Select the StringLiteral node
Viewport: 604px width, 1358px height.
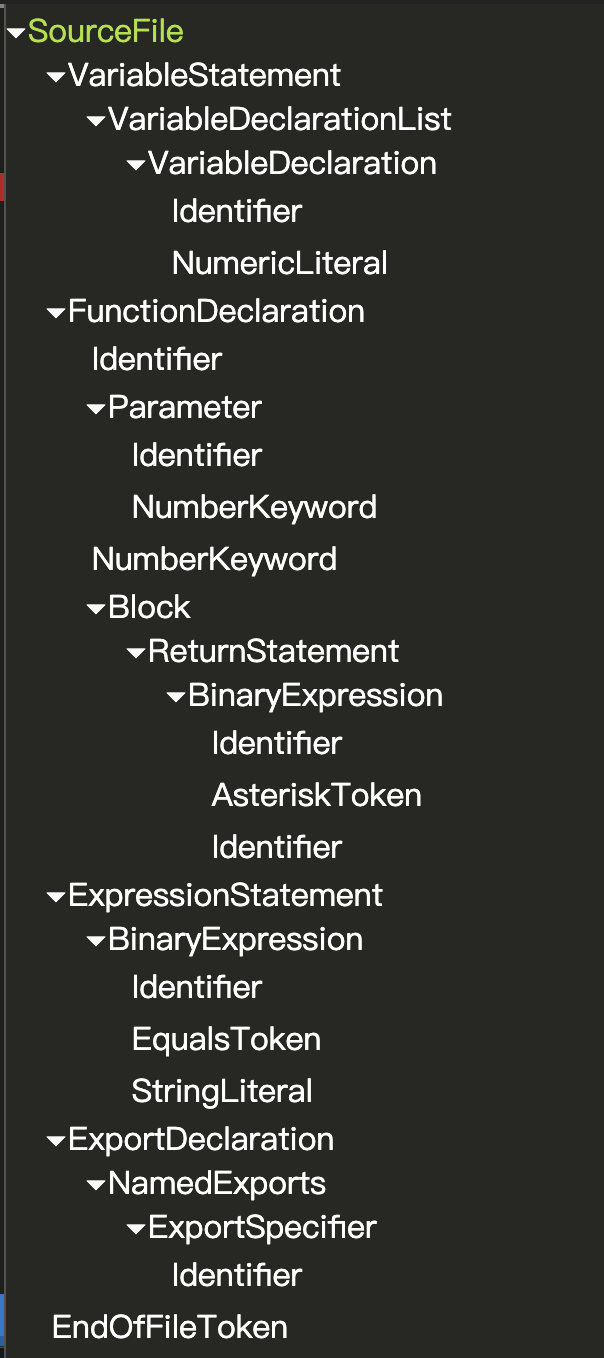222,1091
